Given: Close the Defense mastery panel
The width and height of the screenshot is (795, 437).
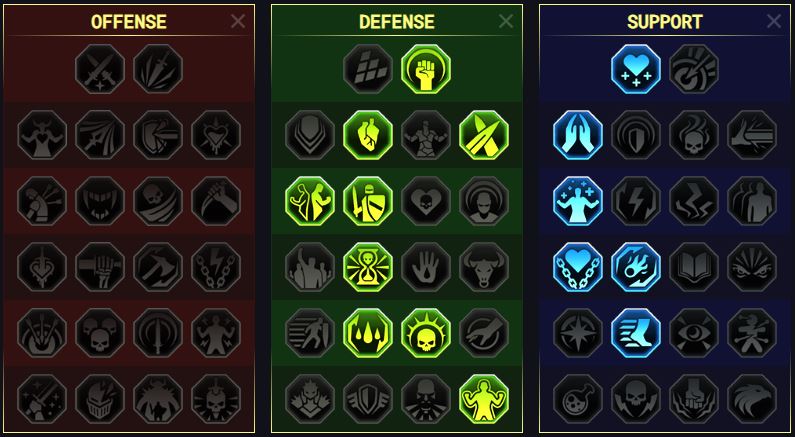Looking at the screenshot, I should [x=506, y=21].
